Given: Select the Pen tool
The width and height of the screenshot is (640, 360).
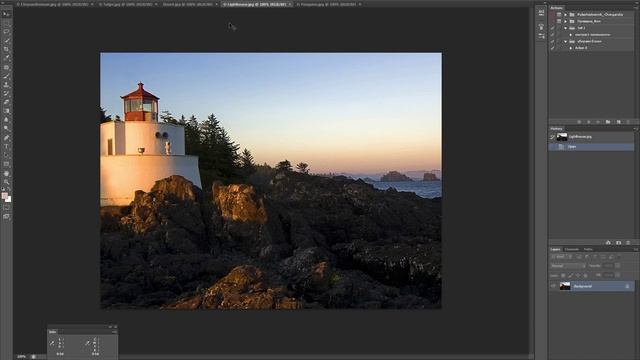Looking at the screenshot, I should pos(6,138).
